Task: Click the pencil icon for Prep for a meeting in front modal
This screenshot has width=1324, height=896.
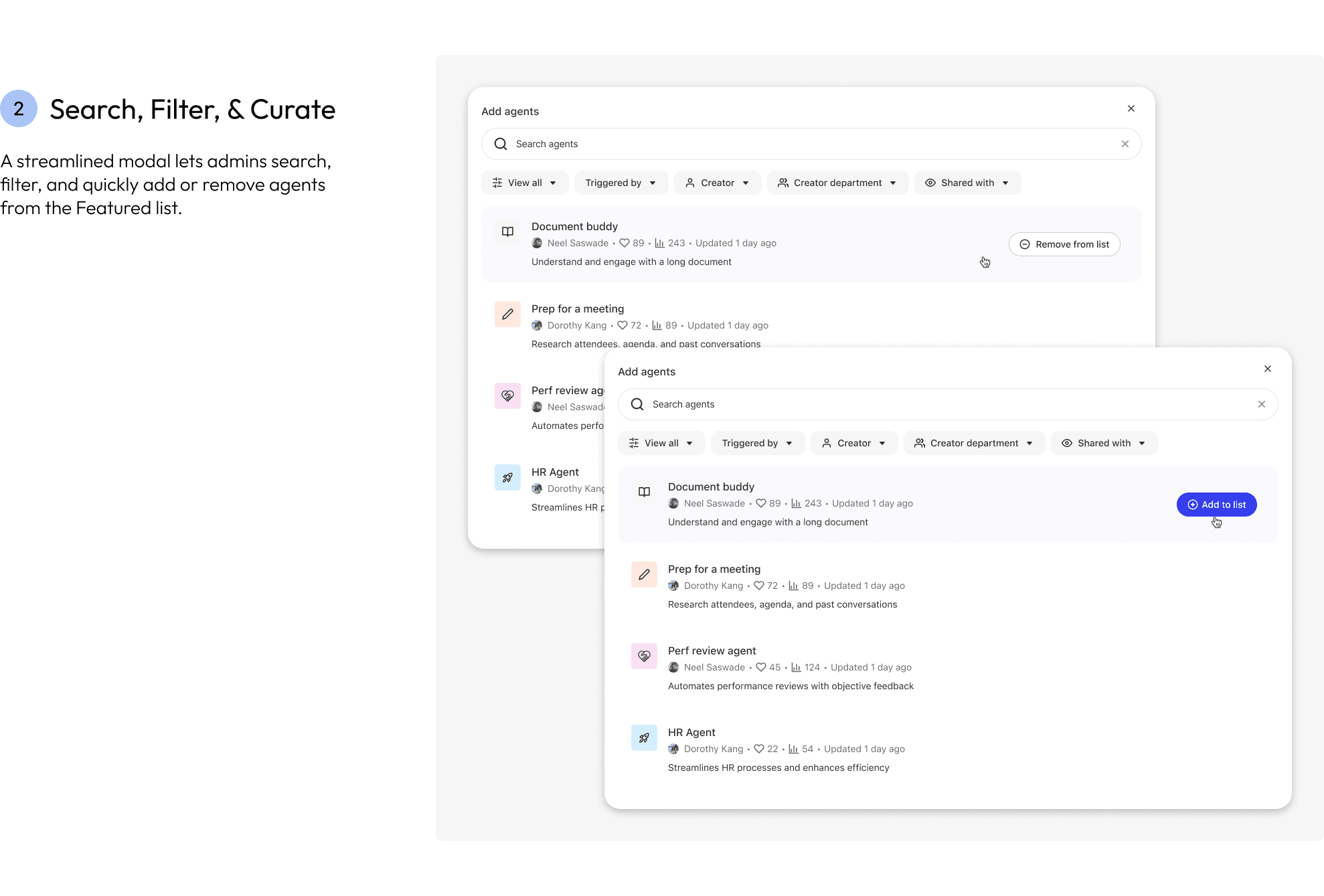Action: point(644,574)
